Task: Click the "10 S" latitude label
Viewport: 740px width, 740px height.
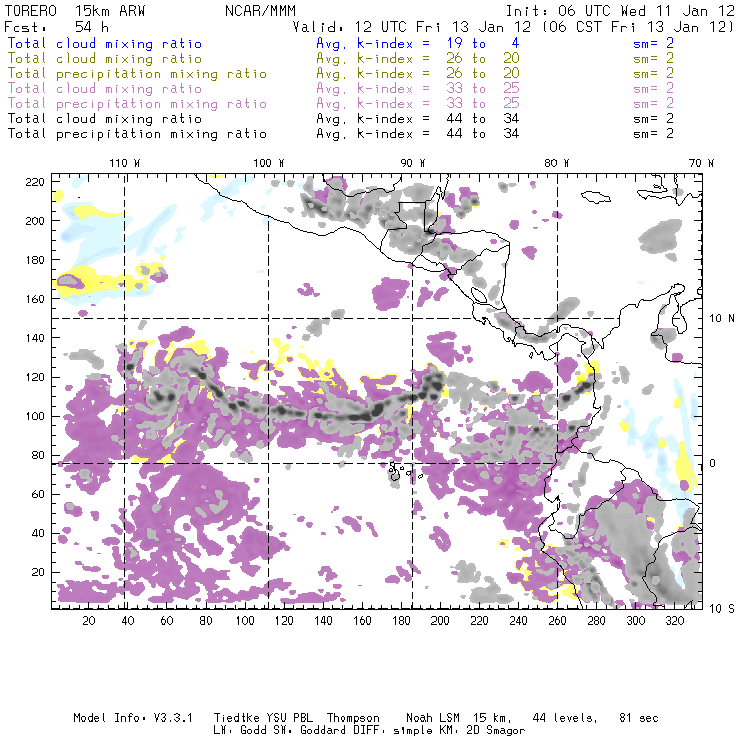Action: 722,608
